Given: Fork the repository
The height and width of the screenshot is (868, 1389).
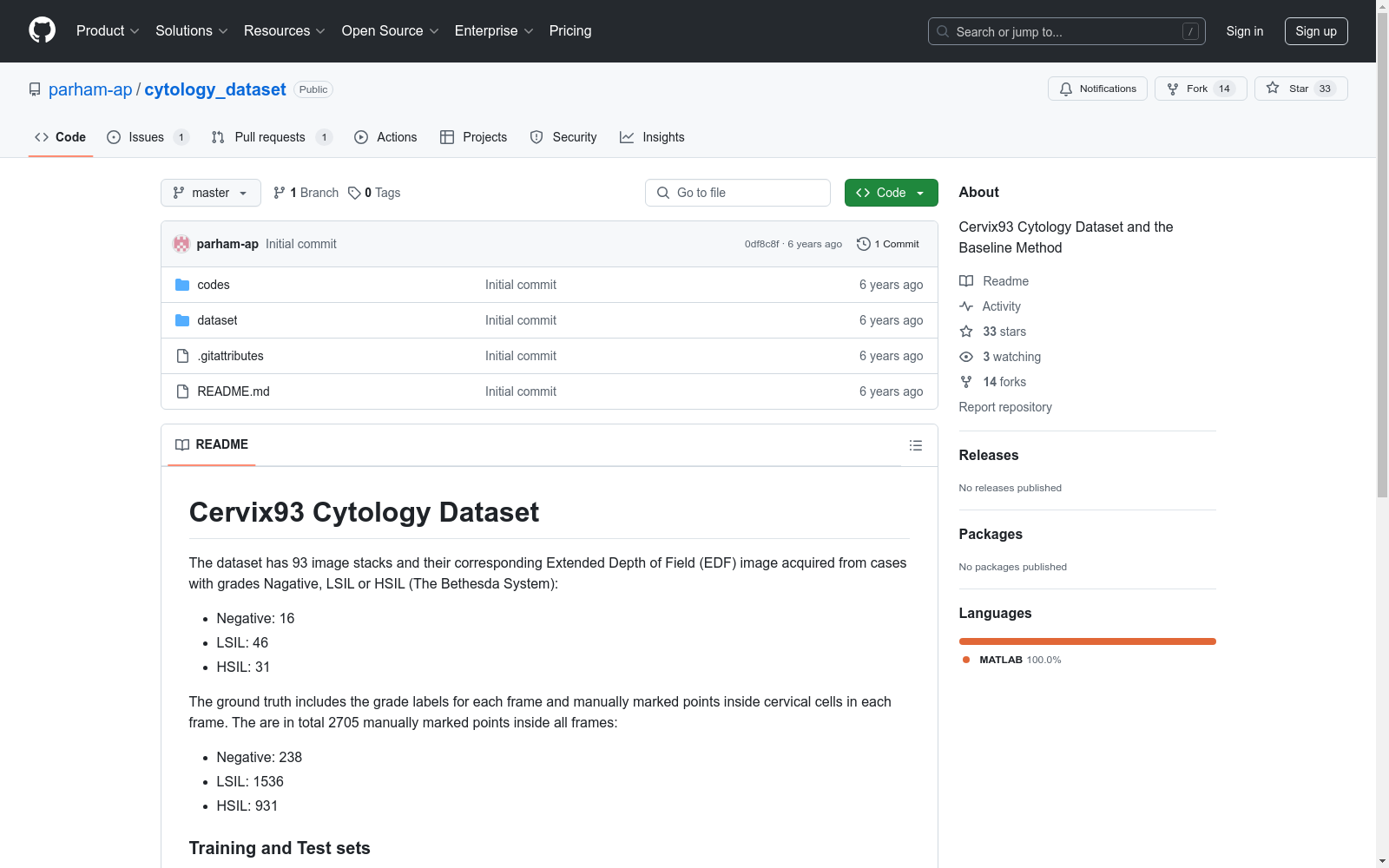Looking at the screenshot, I should tap(1201, 89).
